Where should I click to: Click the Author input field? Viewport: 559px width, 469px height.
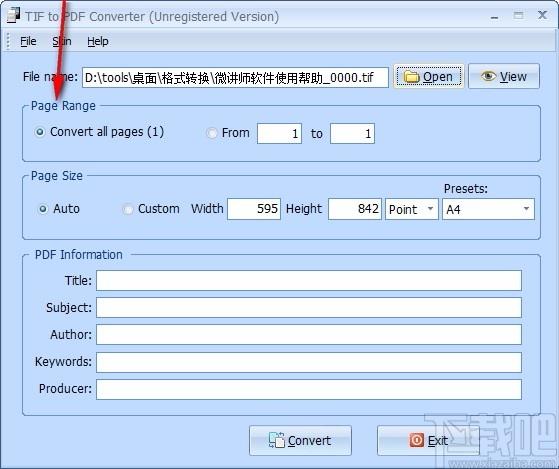(x=309, y=335)
